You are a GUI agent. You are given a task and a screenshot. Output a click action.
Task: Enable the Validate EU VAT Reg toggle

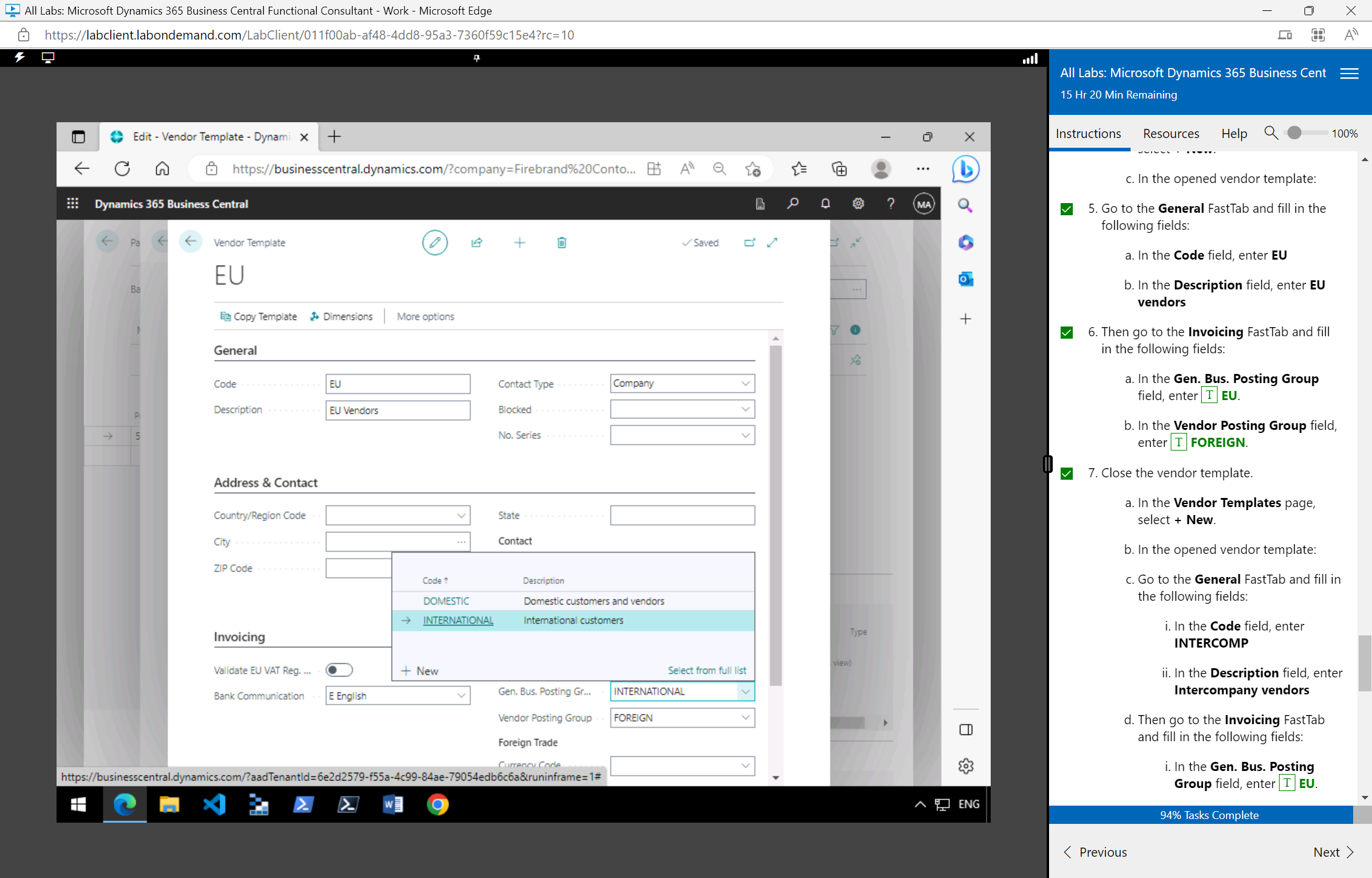pos(339,669)
